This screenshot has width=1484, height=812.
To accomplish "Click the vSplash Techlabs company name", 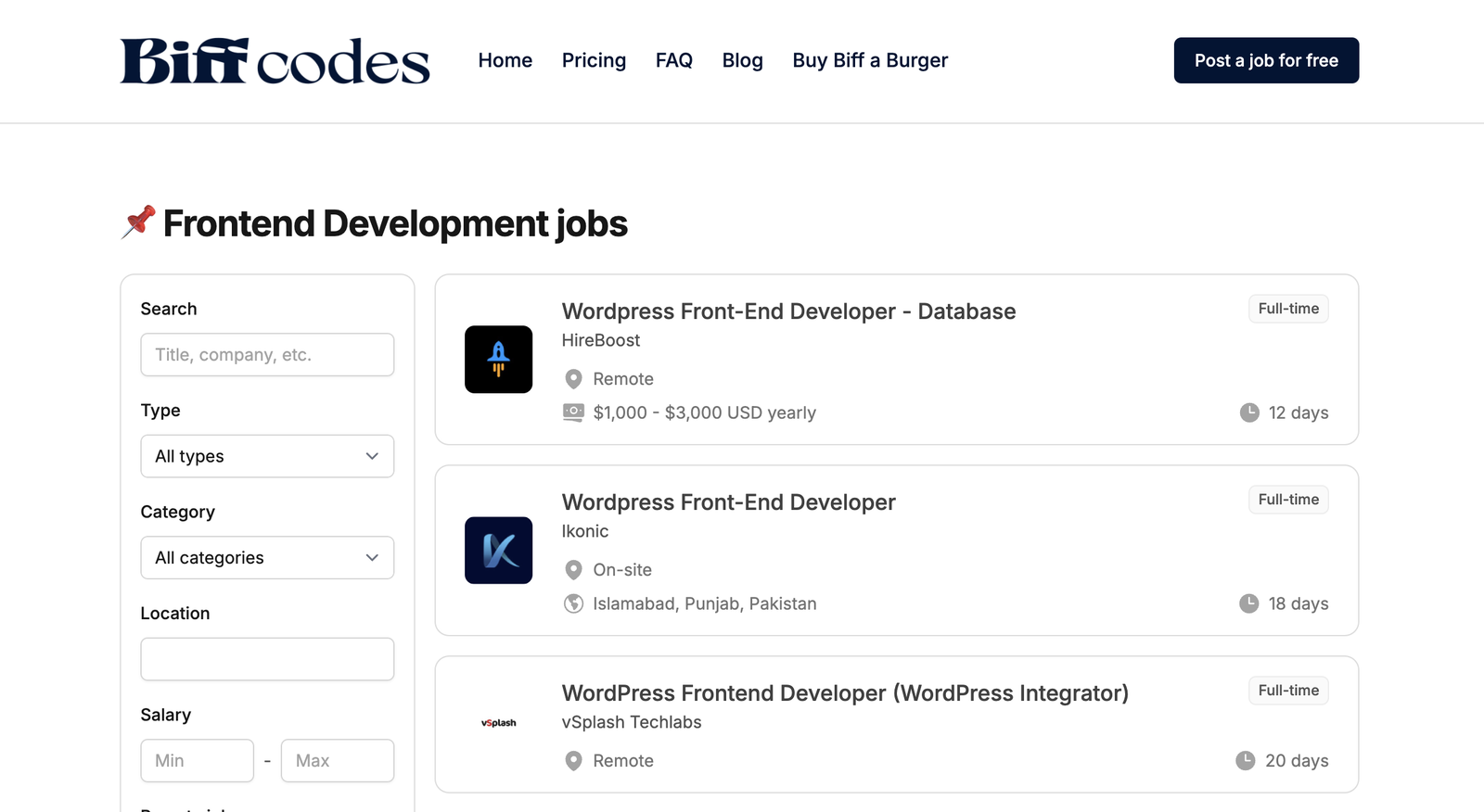I will [x=632, y=722].
